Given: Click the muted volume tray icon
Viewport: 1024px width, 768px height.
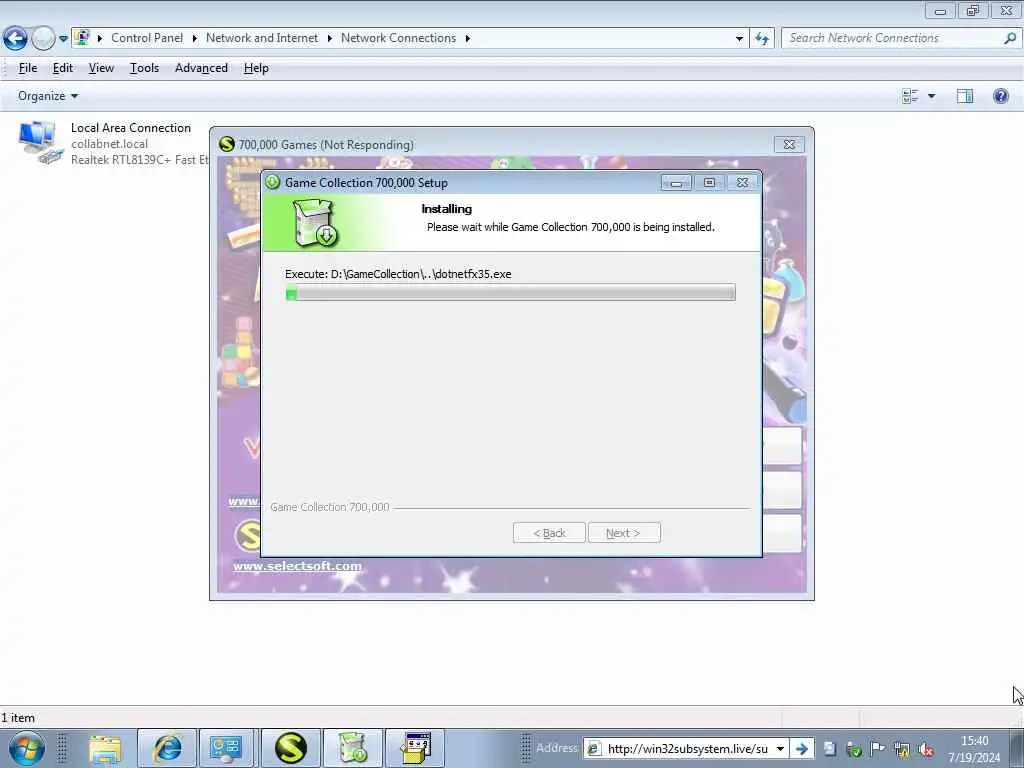Looking at the screenshot, I should (x=925, y=749).
